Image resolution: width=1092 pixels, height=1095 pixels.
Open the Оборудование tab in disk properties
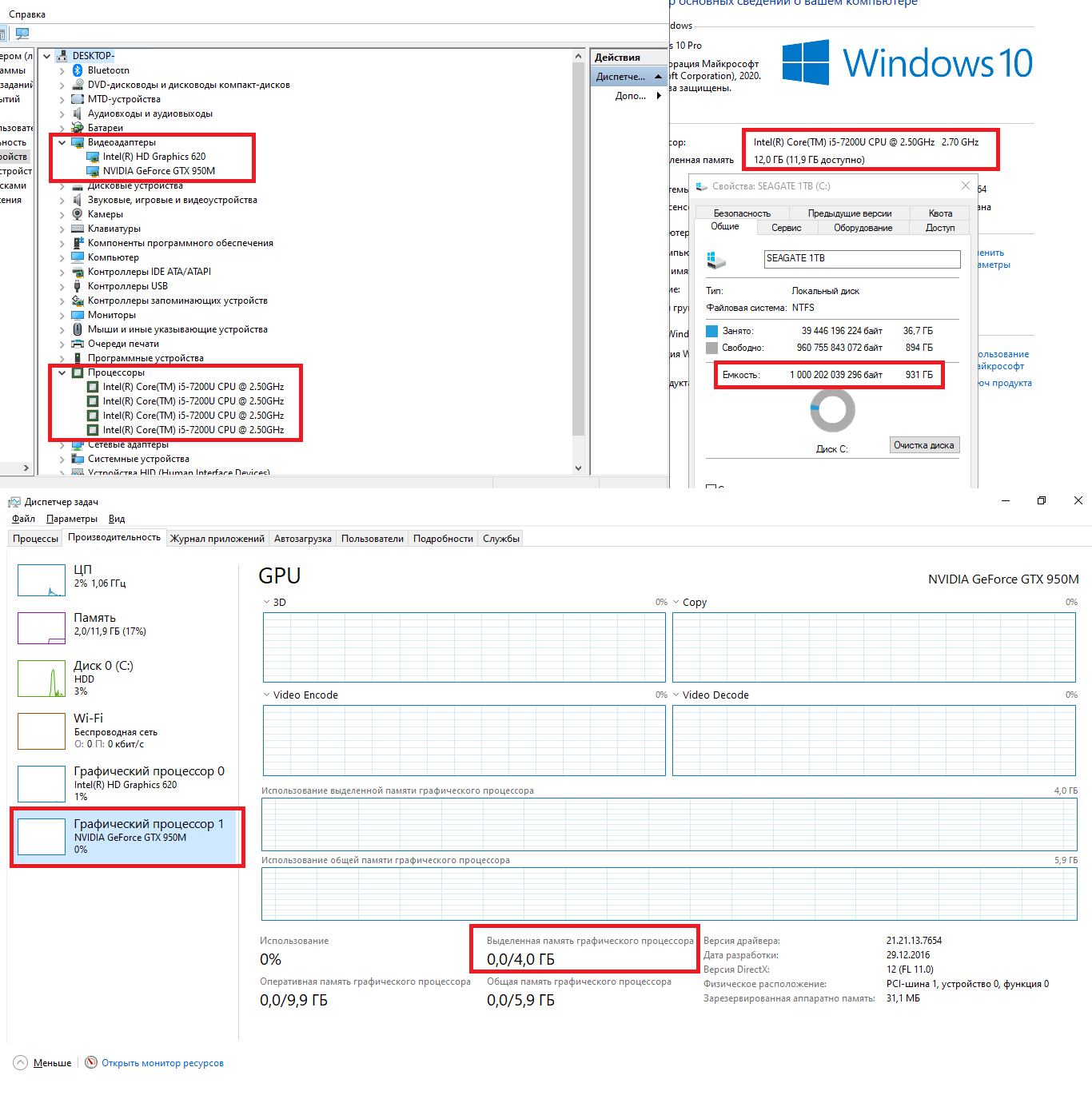point(863,228)
